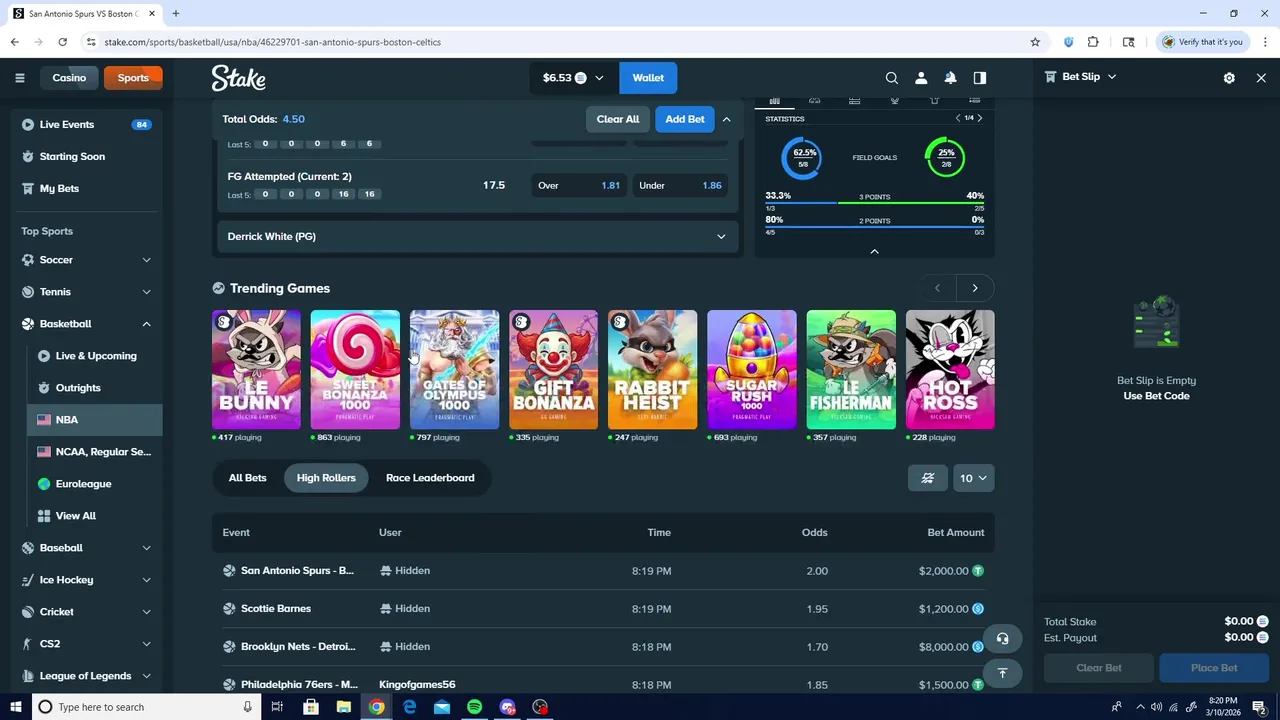Show All Bets tab
The width and height of the screenshot is (1280, 720).
247,478
